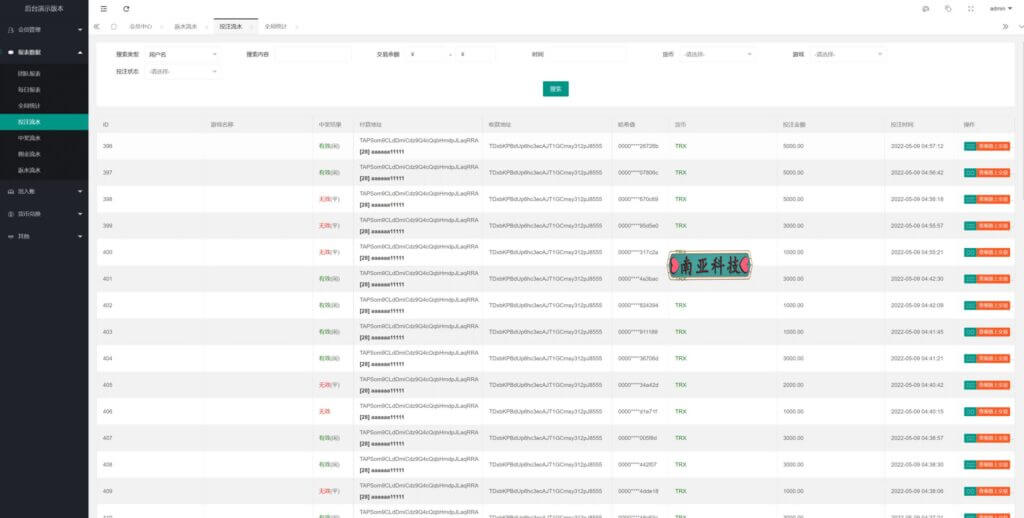The height and width of the screenshot is (518, 1024).
Task: Click orange chain-transaction button in row 408
Action: pos(993,465)
